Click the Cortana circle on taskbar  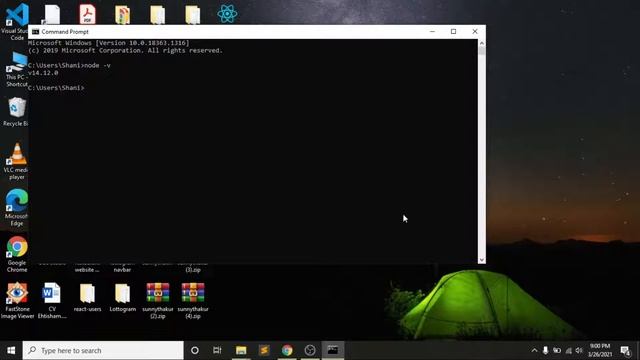(x=195, y=350)
